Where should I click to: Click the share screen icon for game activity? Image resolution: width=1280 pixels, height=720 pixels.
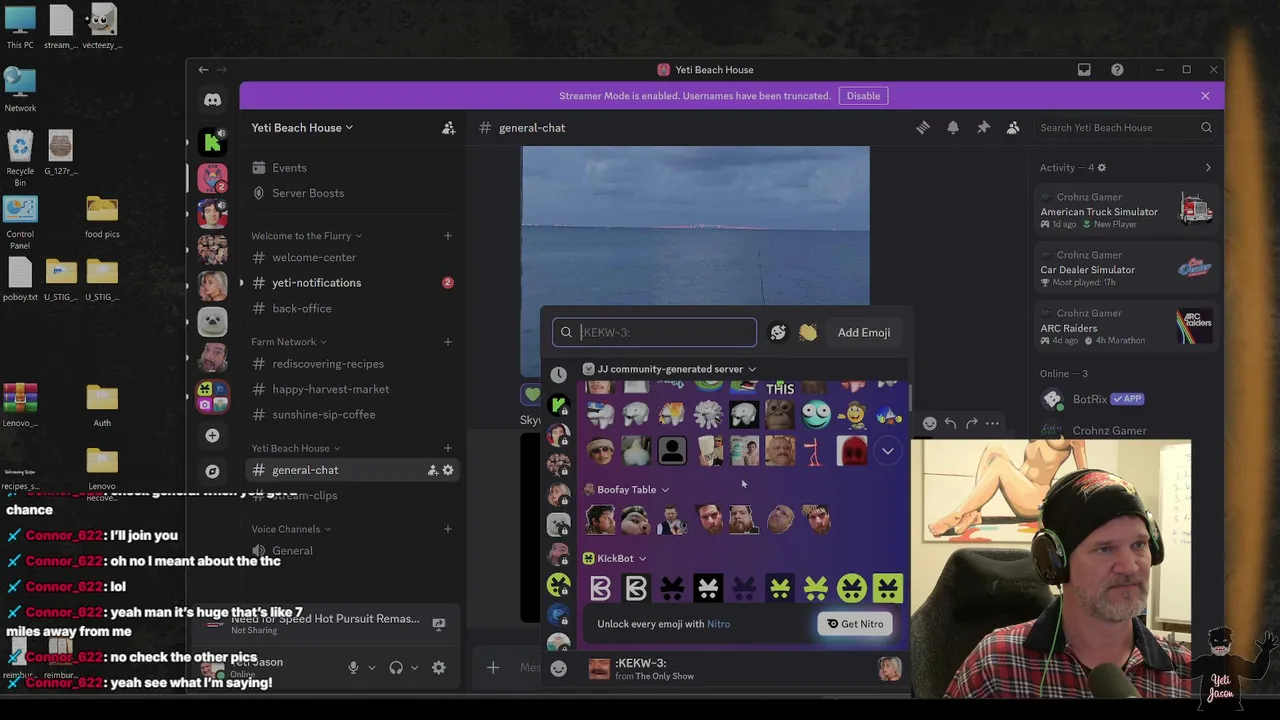point(438,623)
